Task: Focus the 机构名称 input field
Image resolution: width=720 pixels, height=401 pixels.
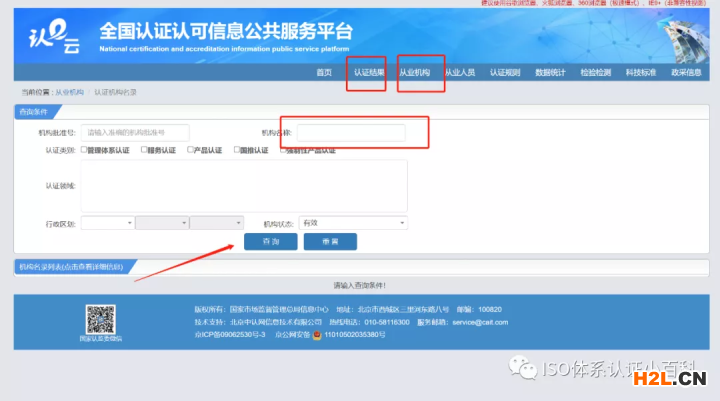Action: pos(351,132)
